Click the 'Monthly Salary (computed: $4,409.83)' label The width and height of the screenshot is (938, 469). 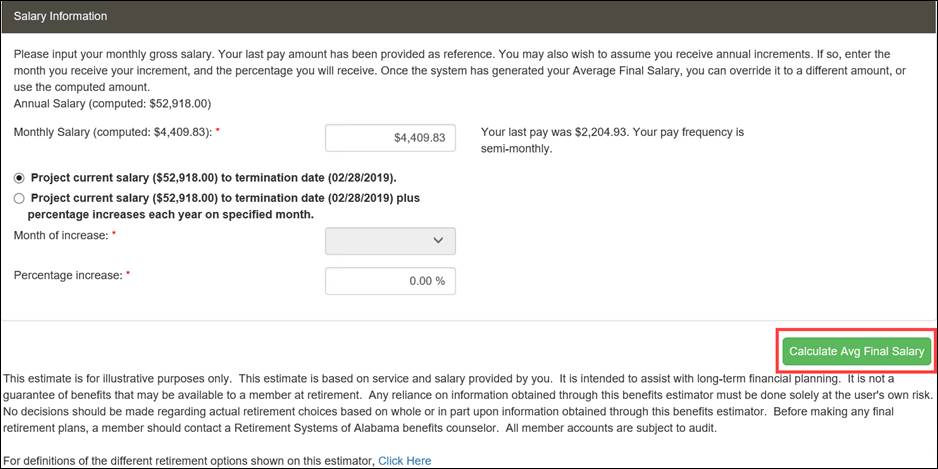tap(112, 132)
